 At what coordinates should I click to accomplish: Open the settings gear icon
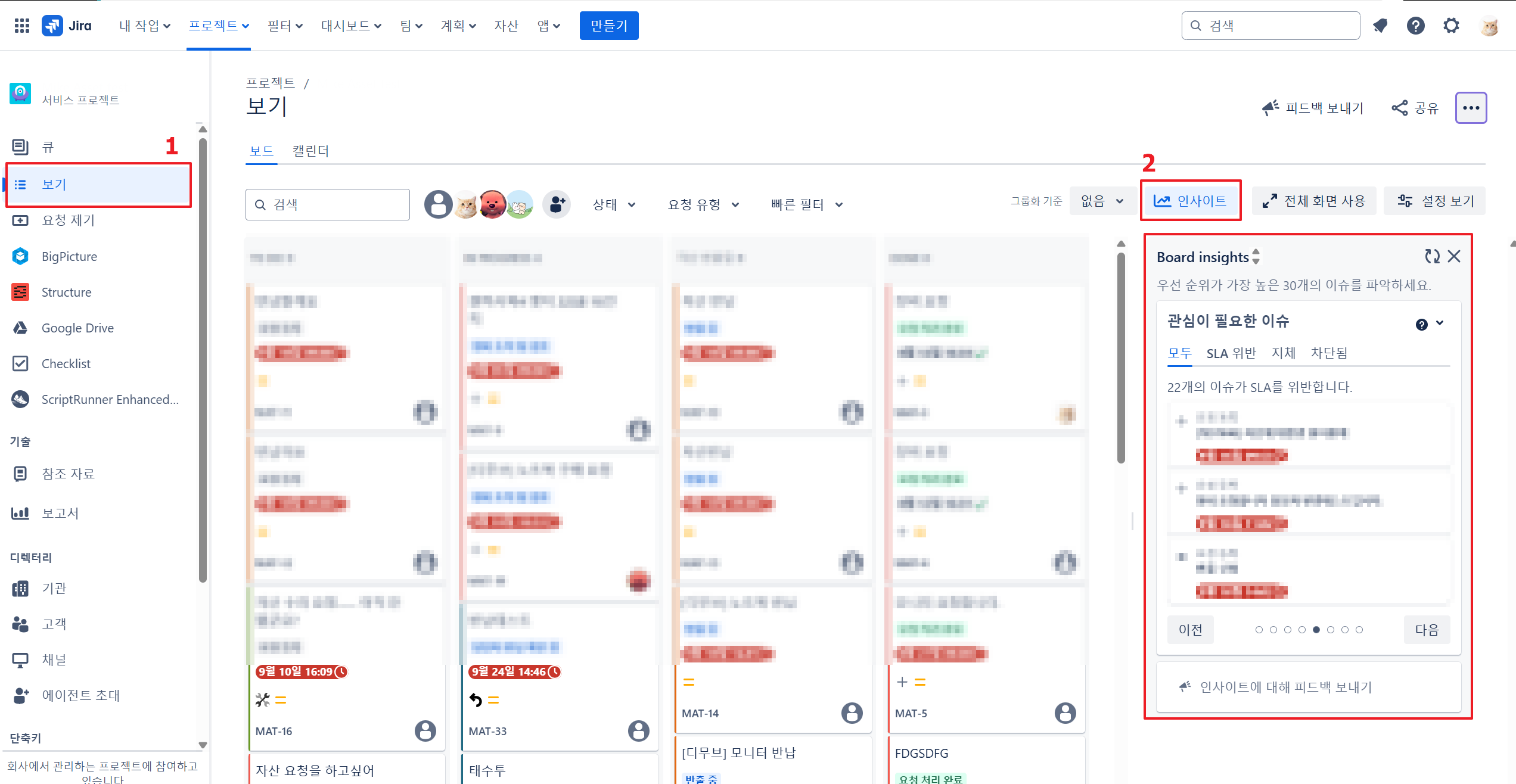[x=1451, y=26]
